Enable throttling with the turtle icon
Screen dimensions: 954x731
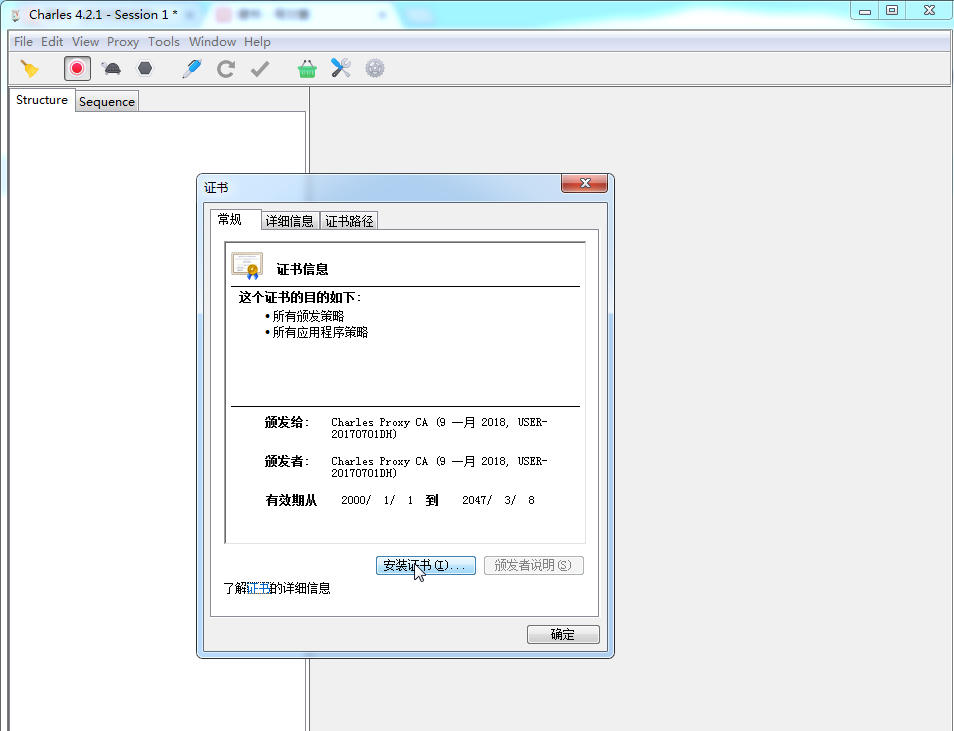[x=112, y=68]
